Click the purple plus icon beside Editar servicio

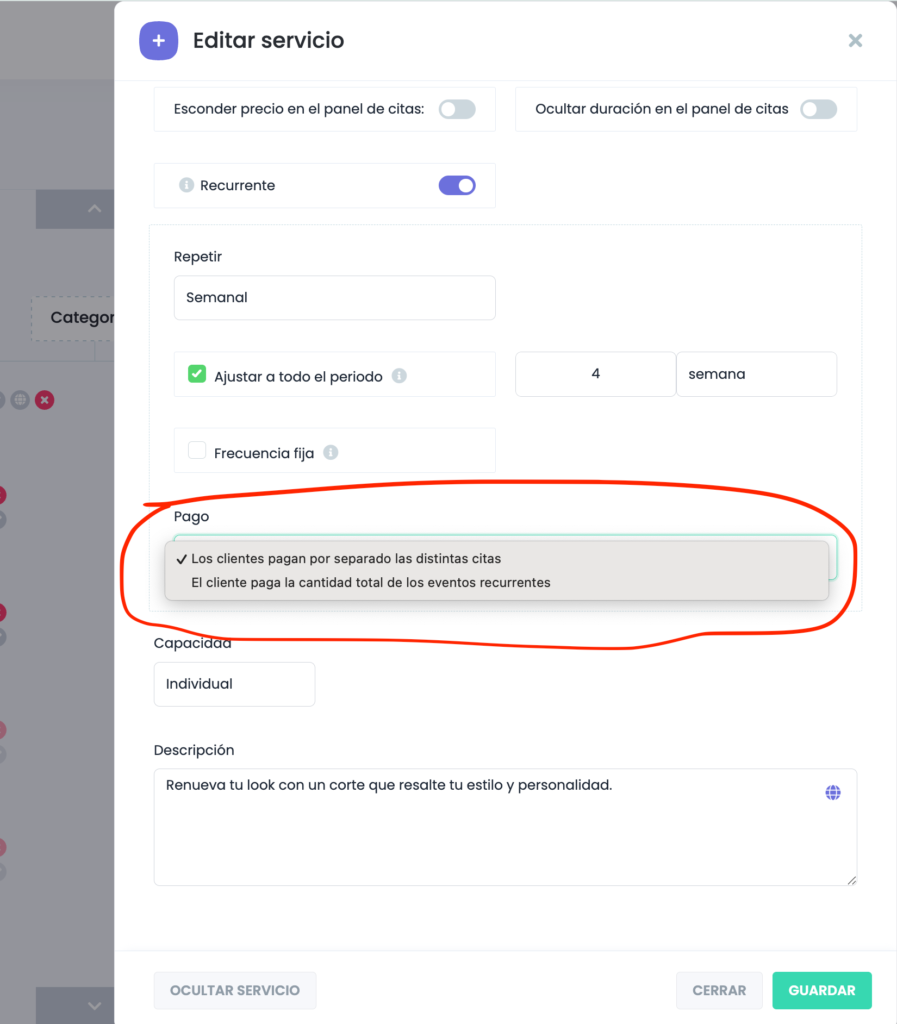(158, 41)
